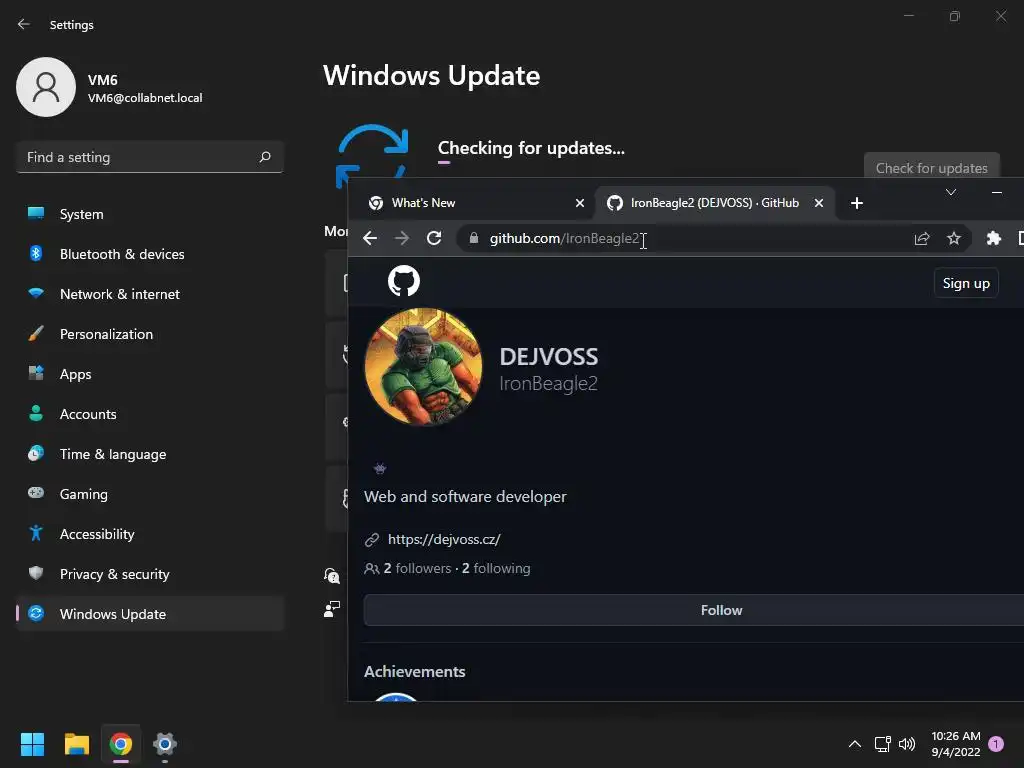The image size is (1024, 768).
Task: Click the Chrome taskbar icon
Action: point(121,743)
